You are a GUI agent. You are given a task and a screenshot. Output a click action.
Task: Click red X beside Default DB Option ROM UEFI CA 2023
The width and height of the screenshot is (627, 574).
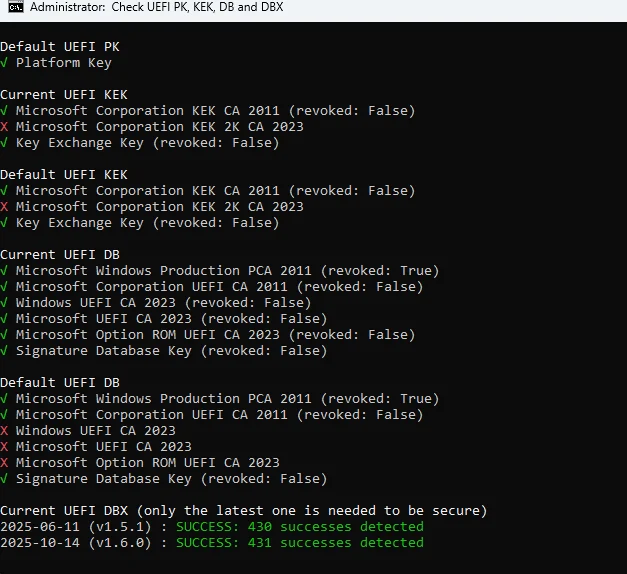(x=4, y=463)
